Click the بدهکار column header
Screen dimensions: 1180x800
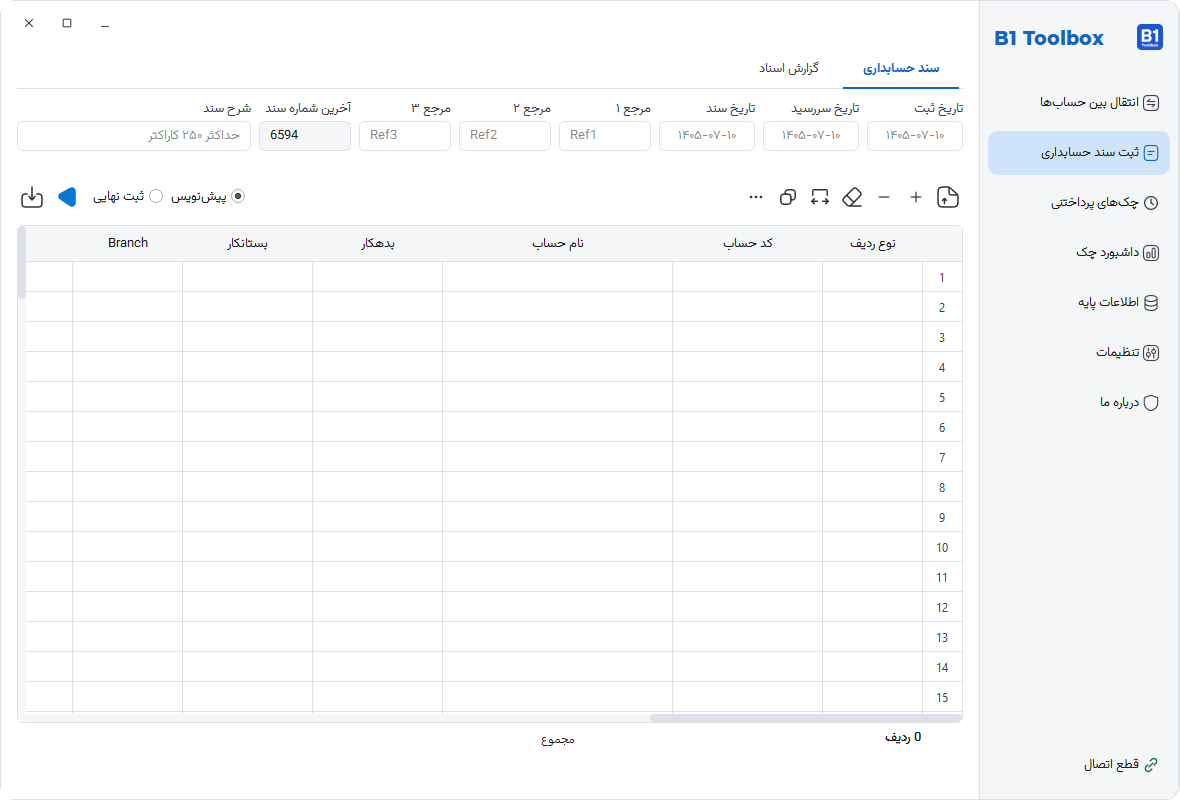[x=378, y=244]
